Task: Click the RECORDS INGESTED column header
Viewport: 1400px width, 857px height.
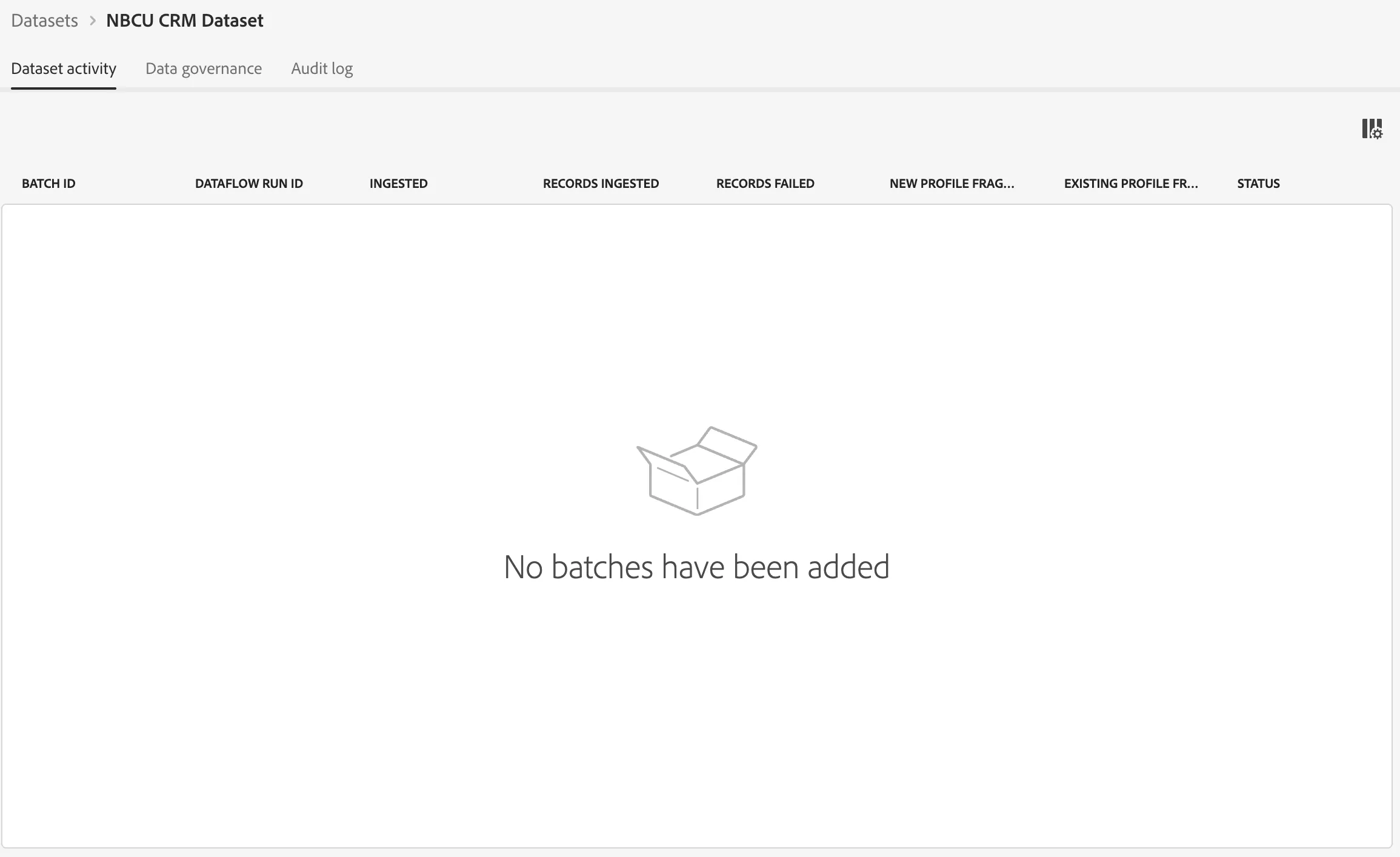Action: 601,184
